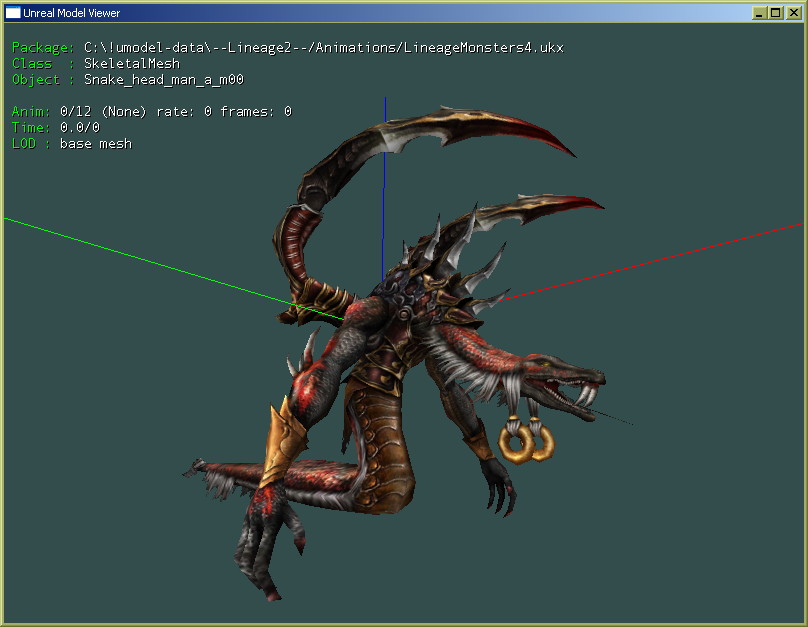Click the package path LineageMonsters4.ukx text
Viewport: 808px width, 627px height.
324,47
